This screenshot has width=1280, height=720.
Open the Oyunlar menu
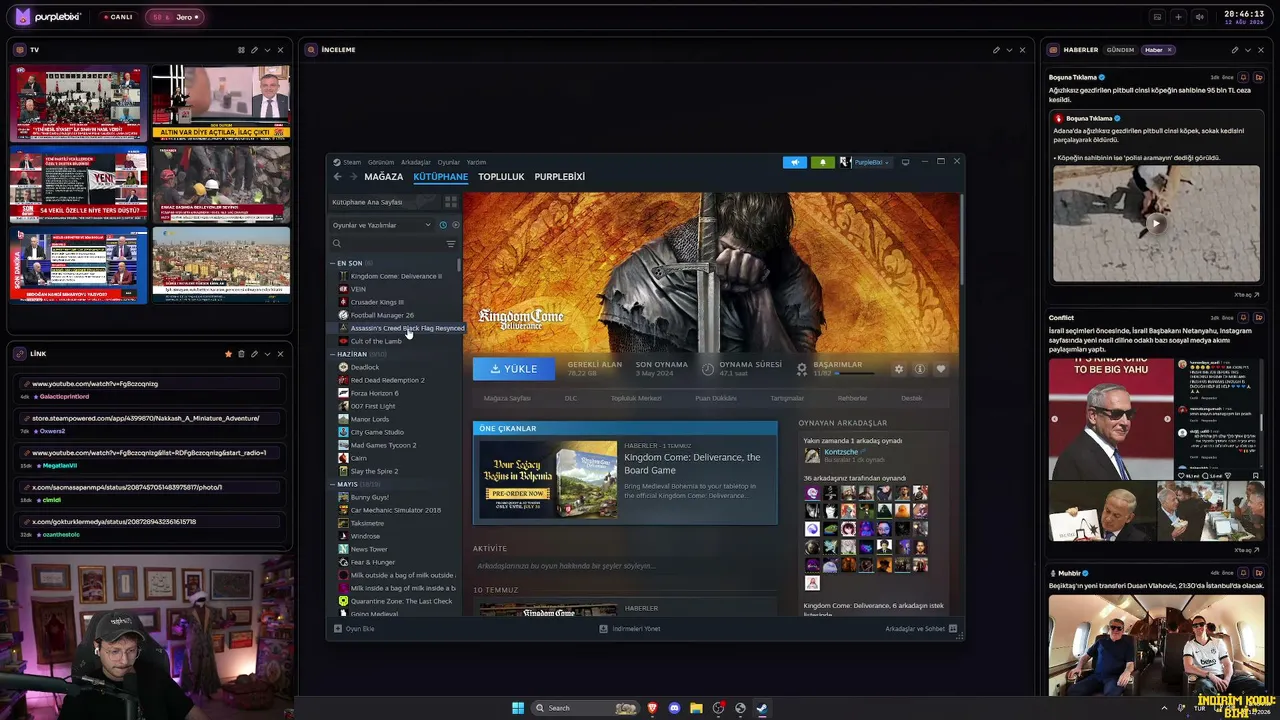point(449,162)
